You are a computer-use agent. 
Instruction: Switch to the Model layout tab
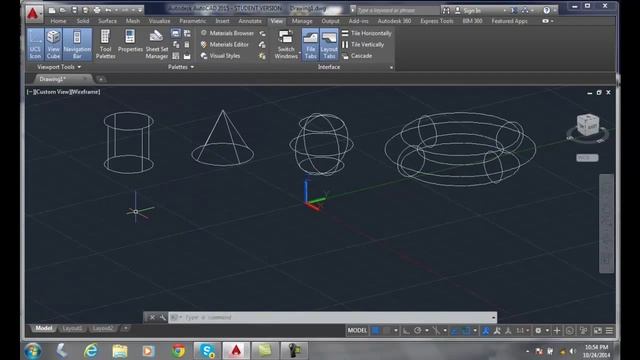pos(43,328)
